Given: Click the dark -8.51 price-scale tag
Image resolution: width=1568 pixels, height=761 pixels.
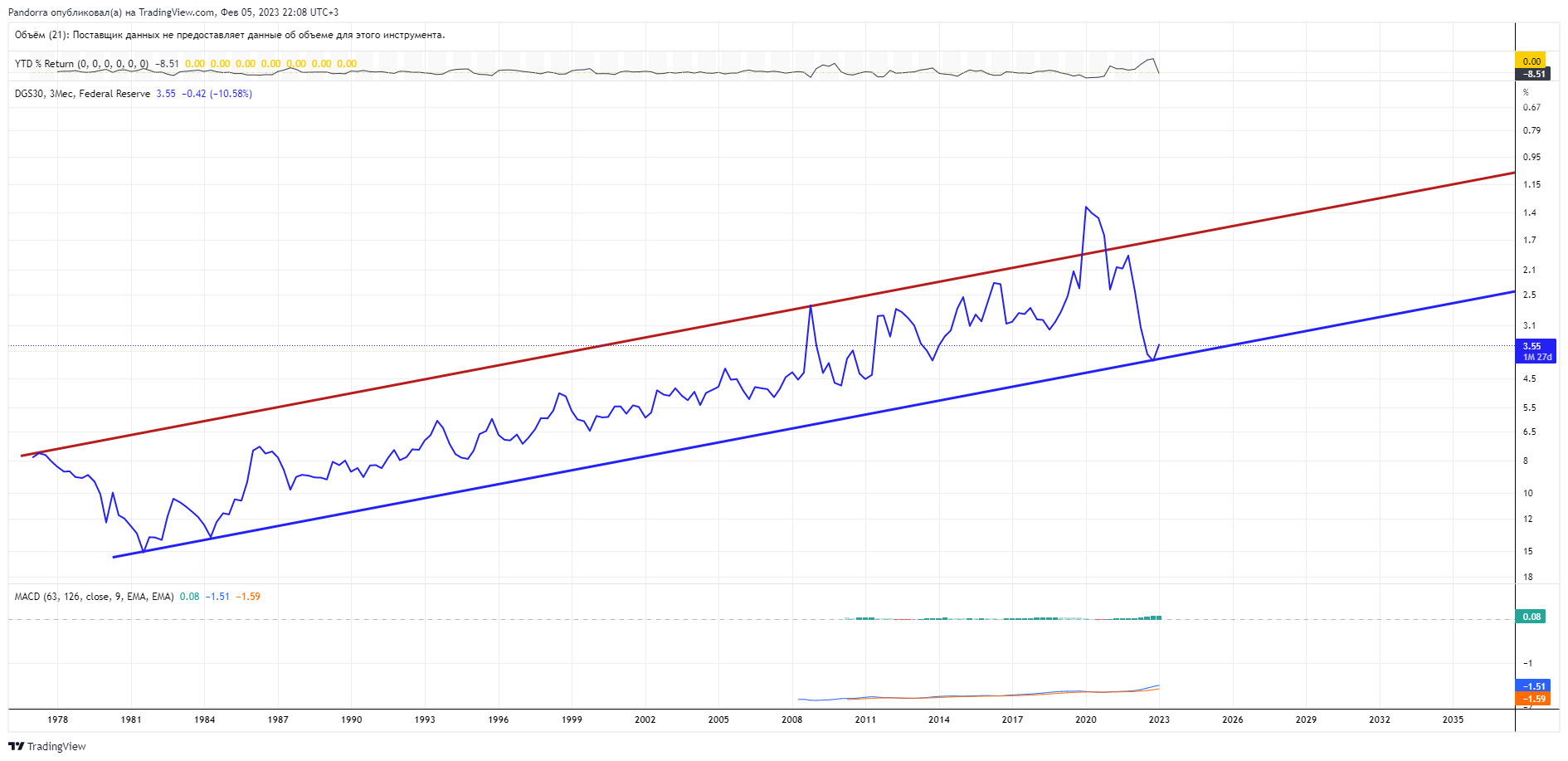Looking at the screenshot, I should pyautogui.click(x=1531, y=74).
